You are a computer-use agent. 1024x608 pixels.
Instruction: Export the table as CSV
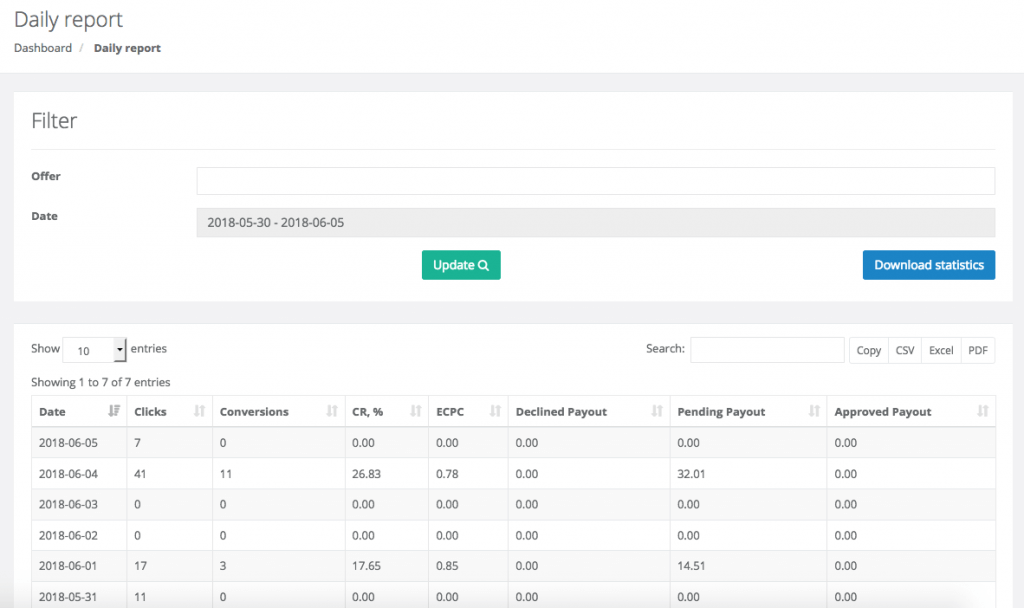(x=905, y=350)
